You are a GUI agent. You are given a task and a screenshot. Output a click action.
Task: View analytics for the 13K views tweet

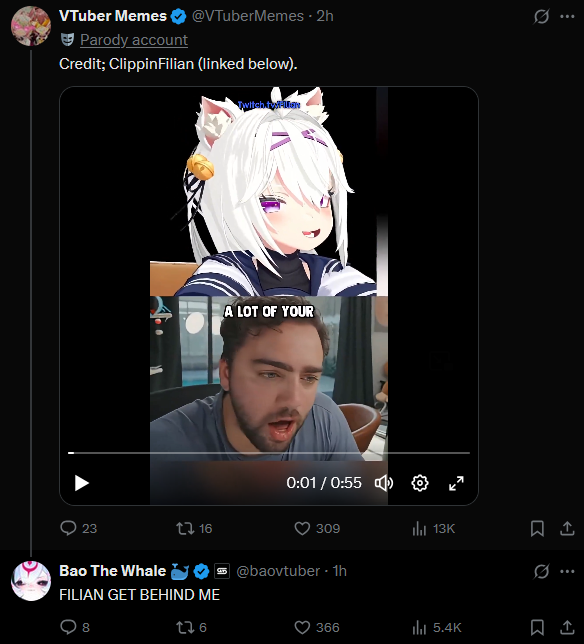click(434, 528)
